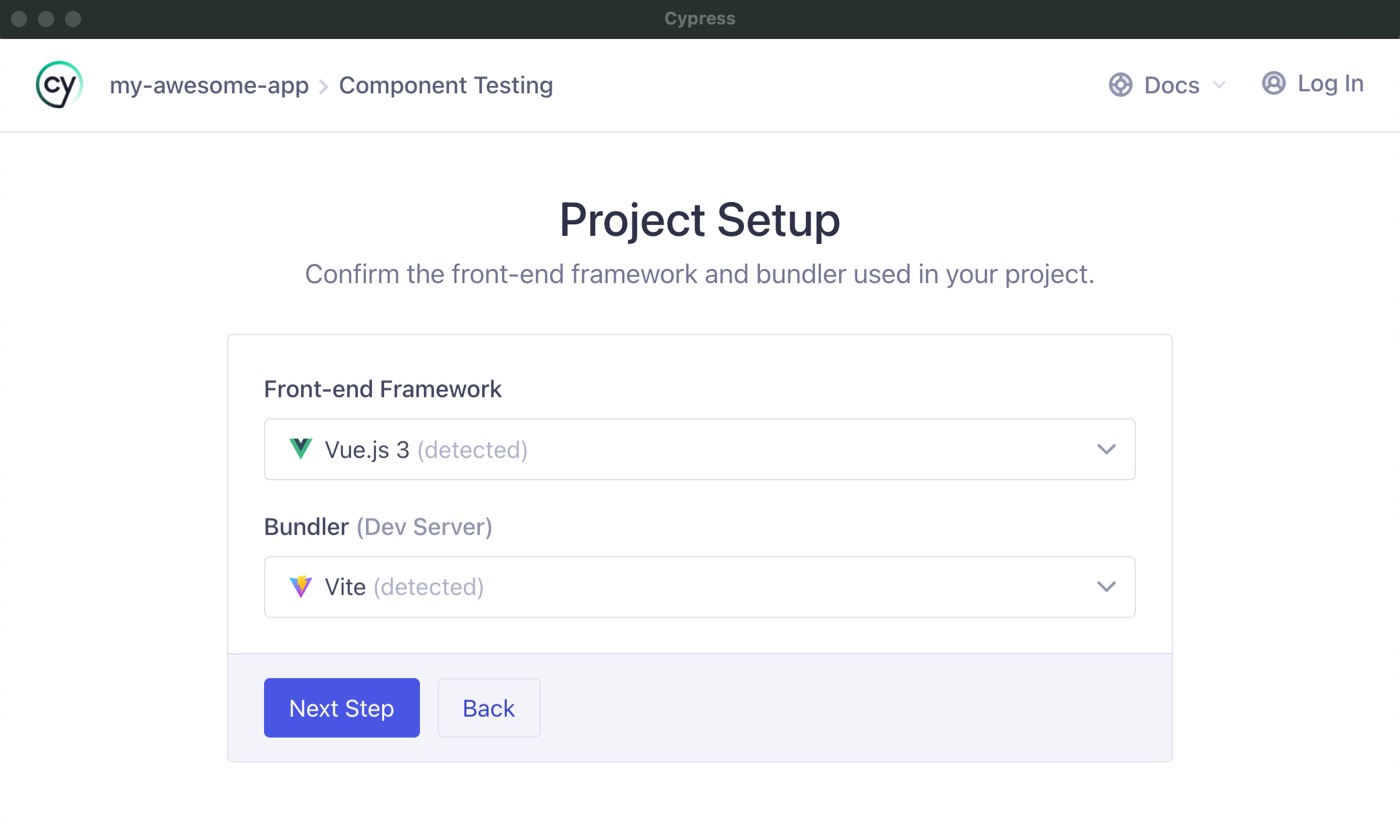Click the Log In profile icon
This screenshot has height=828, width=1400.
[1273, 83]
